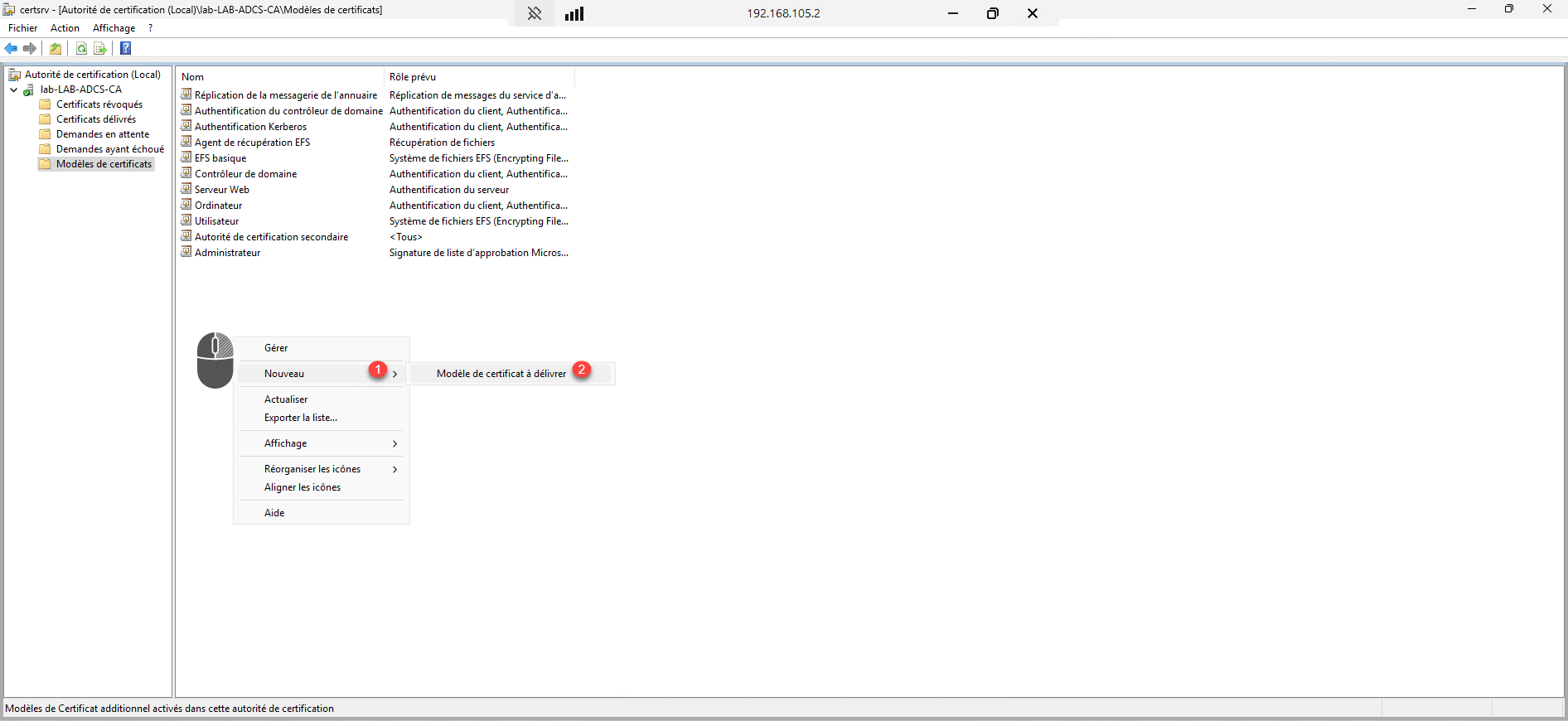This screenshot has height=721, width=1568.
Task: Open the Fichier menu
Action: pos(22,28)
